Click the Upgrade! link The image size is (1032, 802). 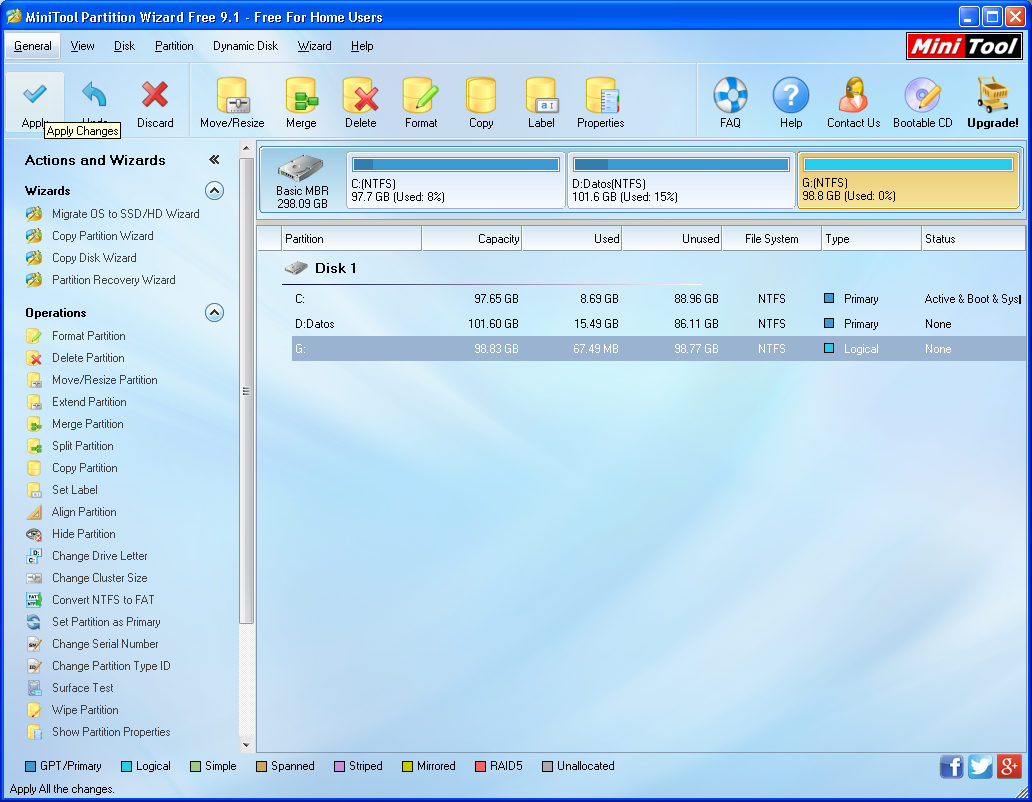click(991, 100)
